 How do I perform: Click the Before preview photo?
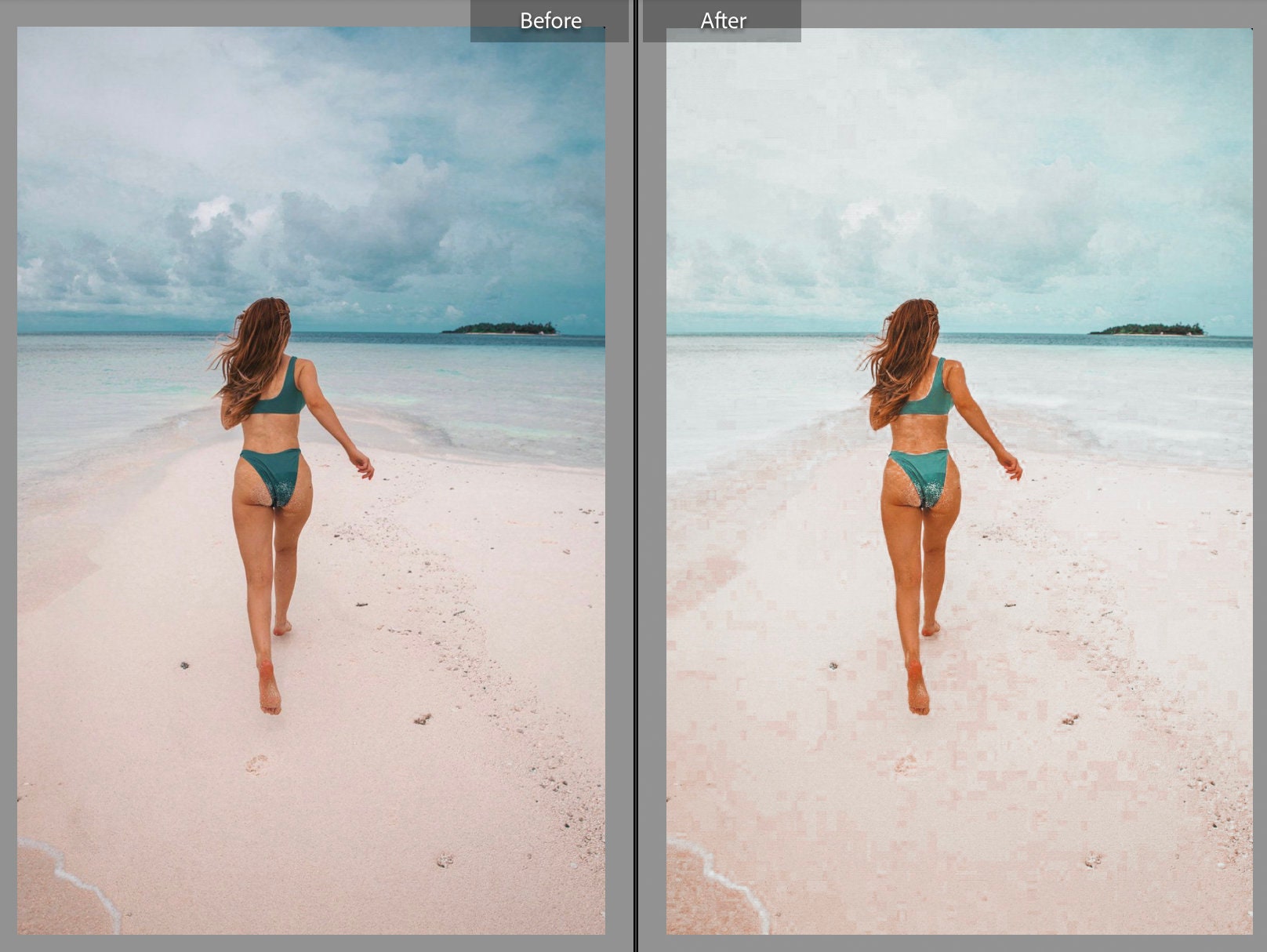pyautogui.click(x=311, y=481)
